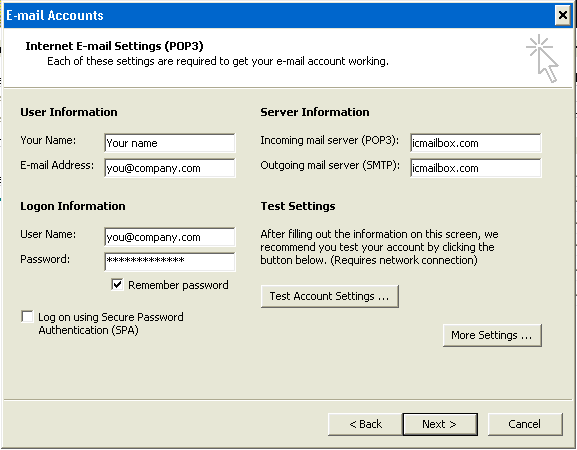This screenshot has width=577, height=450.
Task: Click the wizard cursor icon in header
Action: click(x=542, y=59)
